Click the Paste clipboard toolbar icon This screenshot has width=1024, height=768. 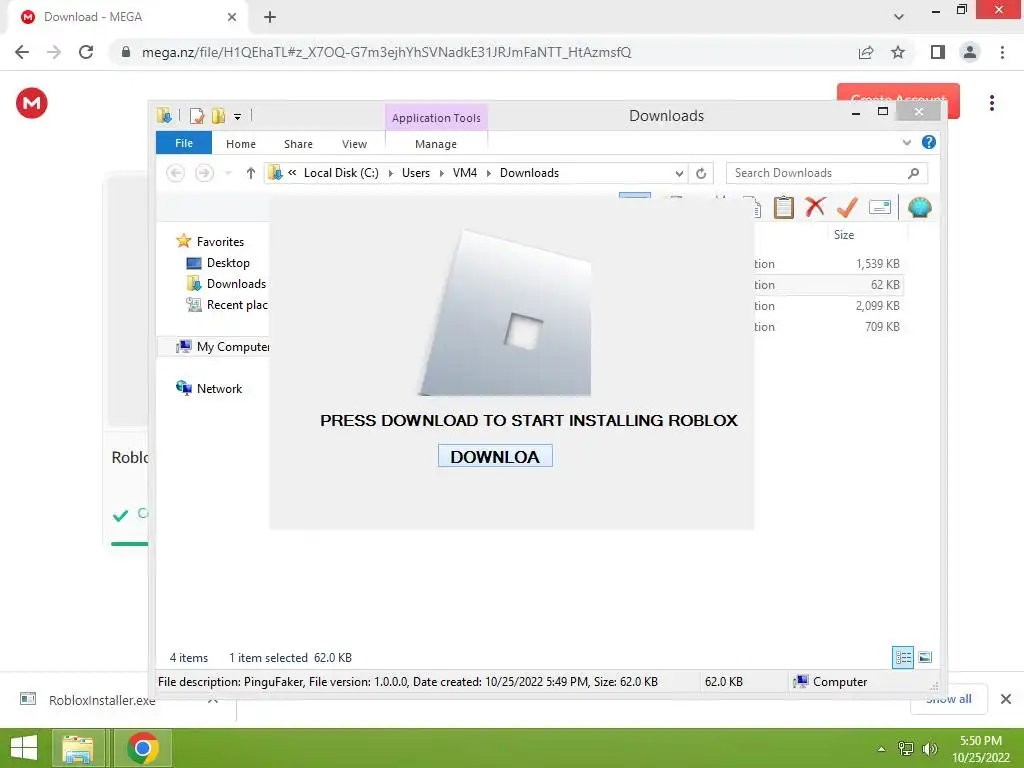coord(783,207)
